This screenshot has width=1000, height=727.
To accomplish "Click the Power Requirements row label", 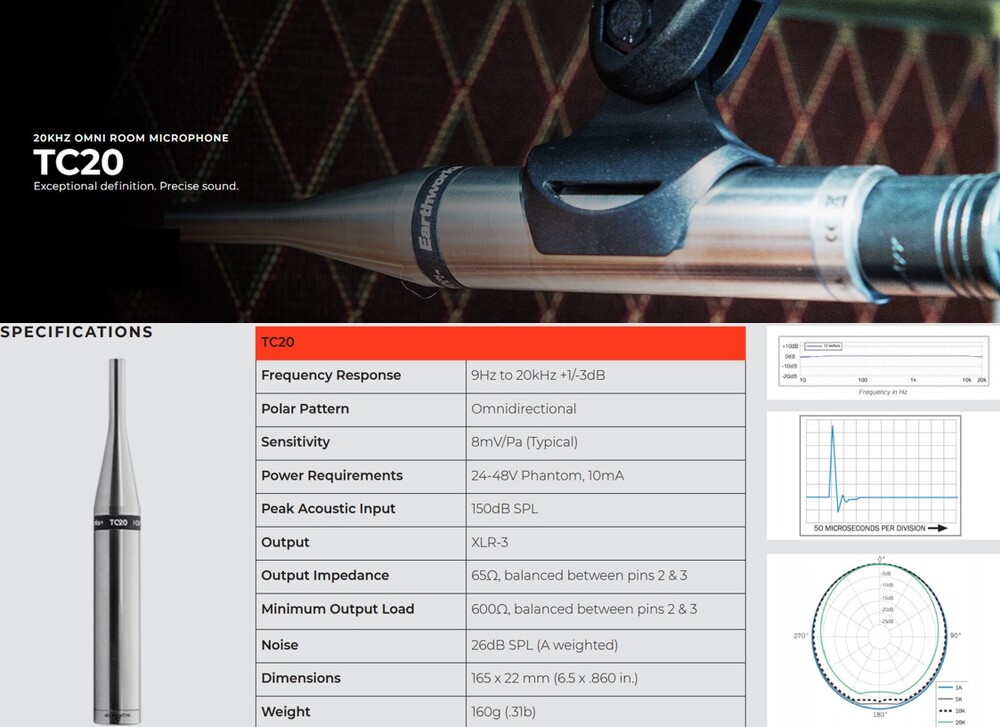I will point(332,475).
